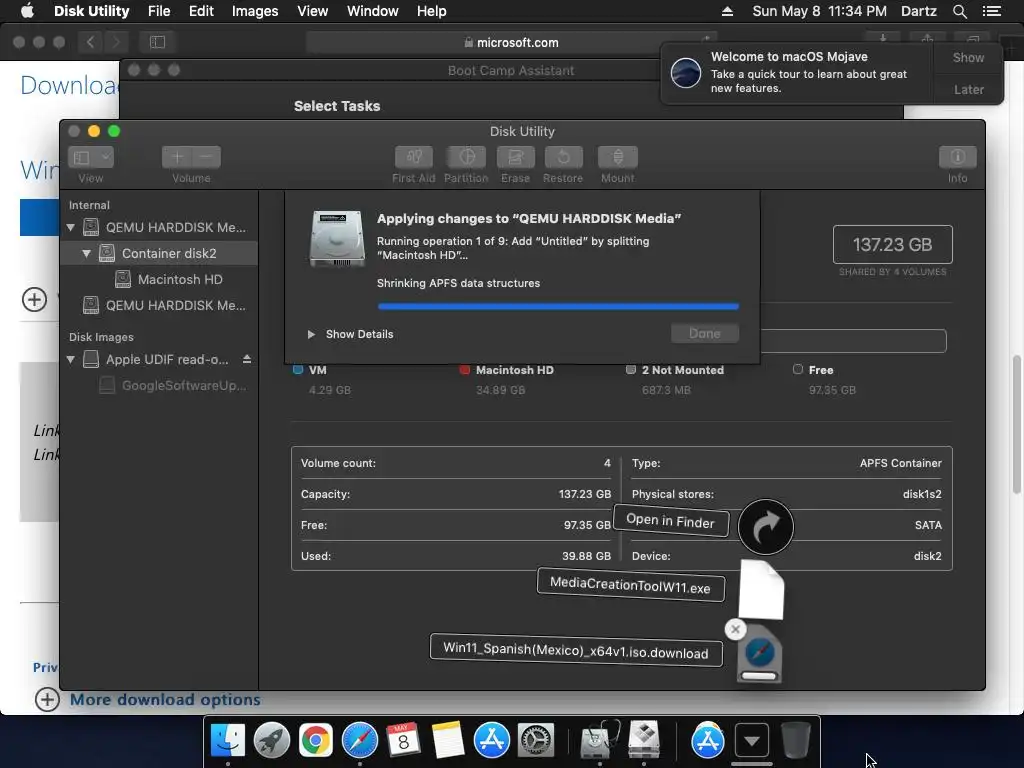Image resolution: width=1024 pixels, height=768 pixels.
Task: Open Spotlight search magnifier in menu bar
Action: tap(959, 11)
